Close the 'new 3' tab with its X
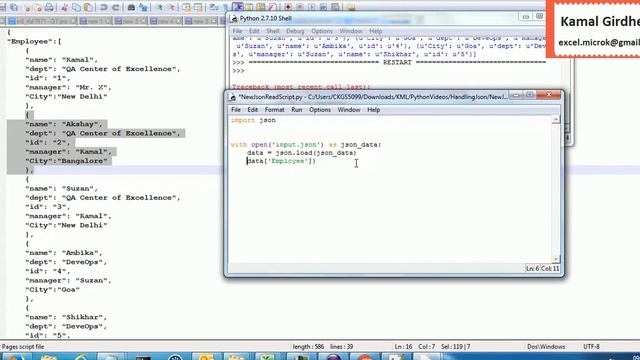Viewport: 640px width, 360px height. point(179,21)
